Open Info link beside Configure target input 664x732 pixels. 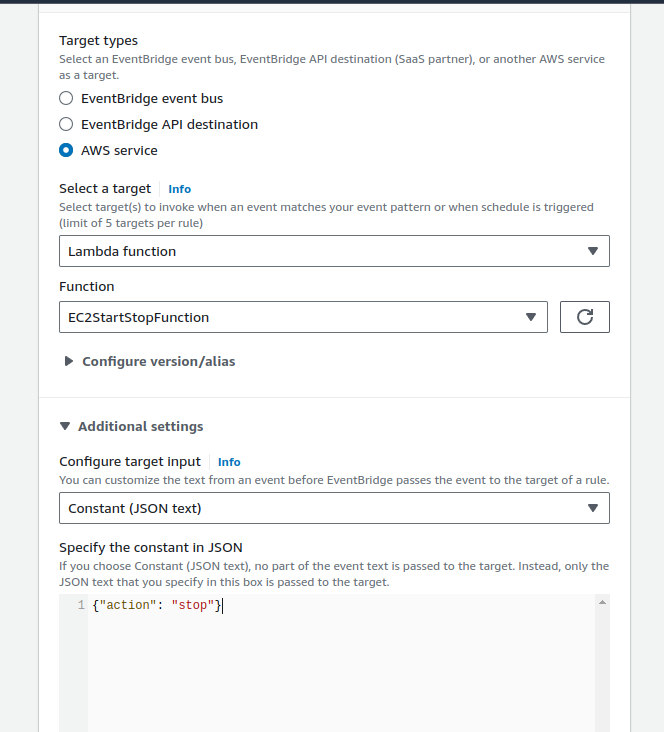pos(229,462)
